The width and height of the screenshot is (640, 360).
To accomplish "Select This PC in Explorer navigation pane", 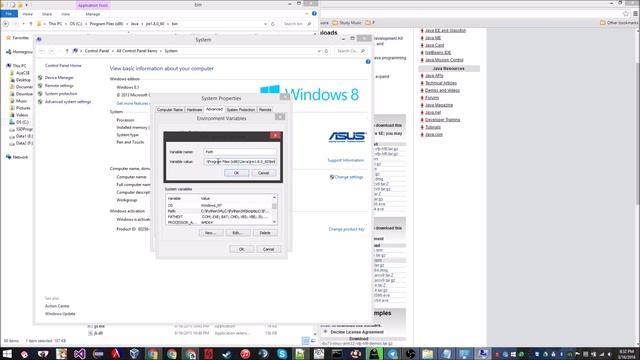I will point(19,66).
